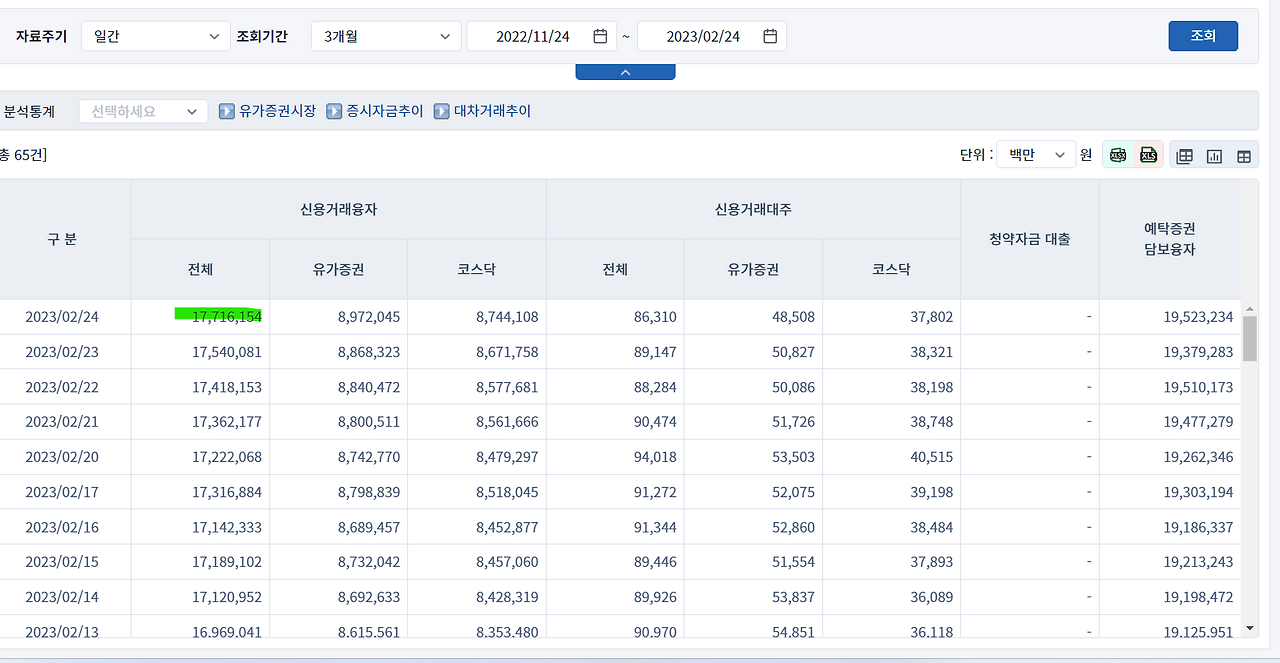Collapse the panel with the blue chevron

point(625,71)
